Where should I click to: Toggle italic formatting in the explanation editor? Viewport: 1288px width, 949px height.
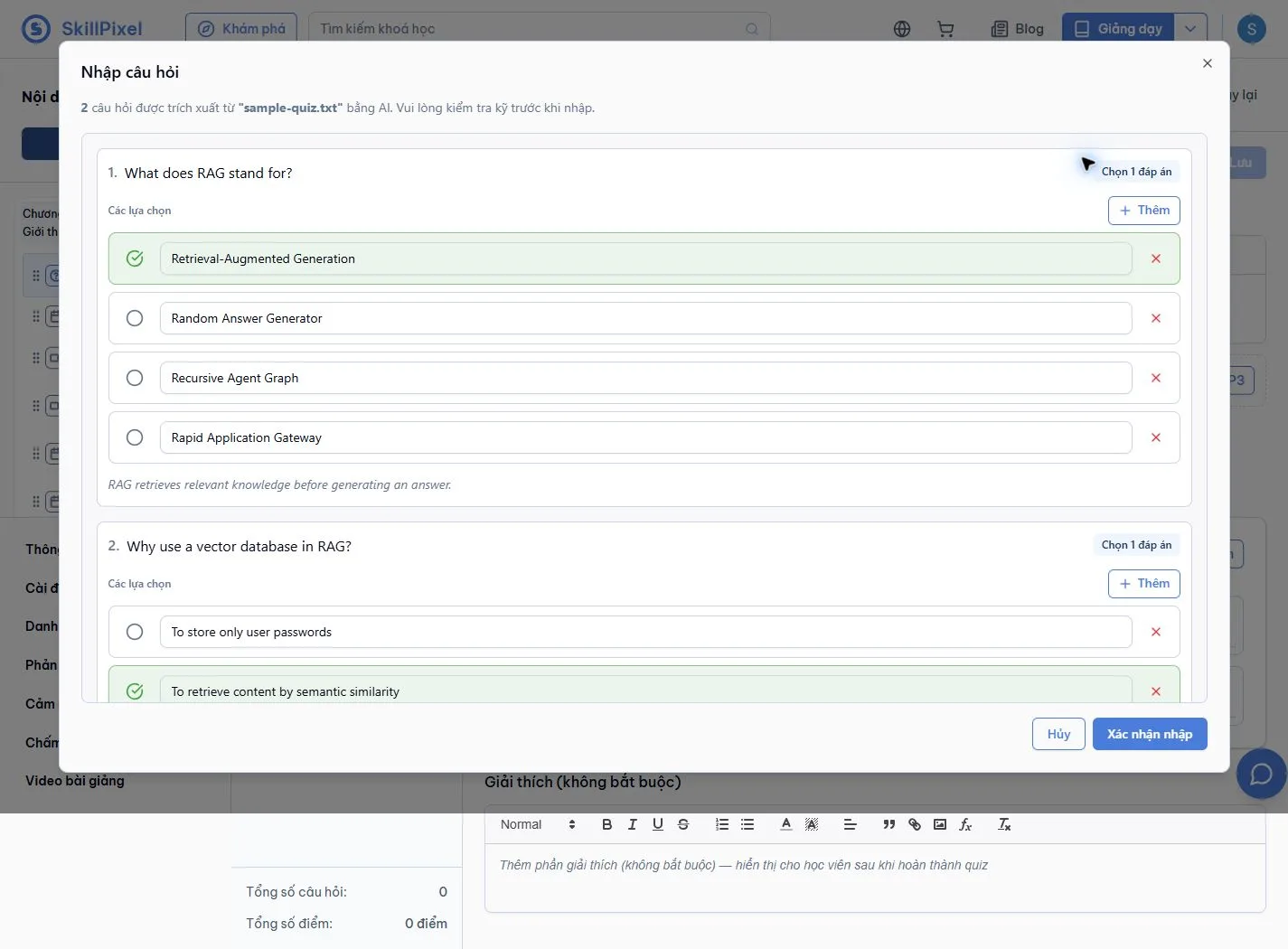633,824
